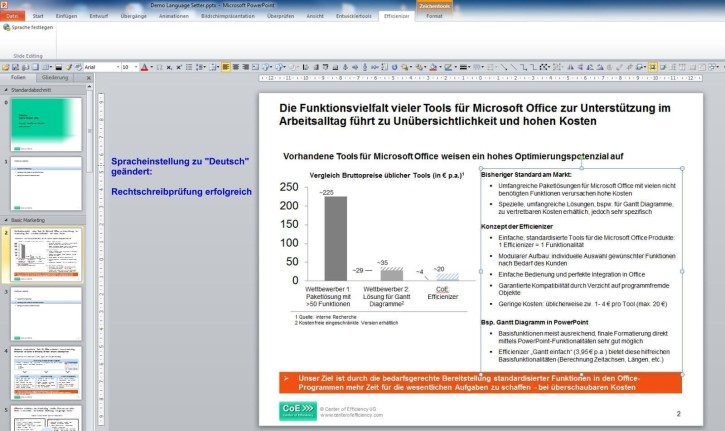Toggle center text alignment
Image resolution: width=725 pixels, height=431 pixels.
[236, 67]
